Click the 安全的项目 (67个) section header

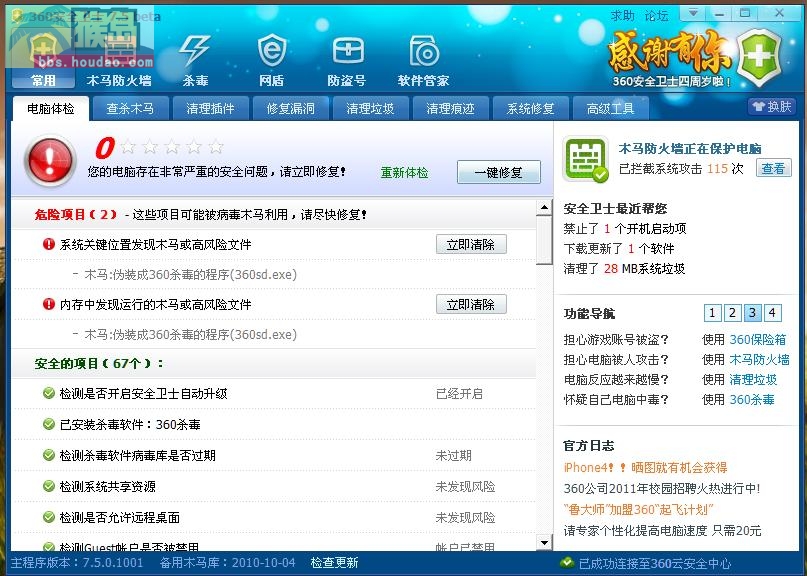pyautogui.click(x=274, y=363)
